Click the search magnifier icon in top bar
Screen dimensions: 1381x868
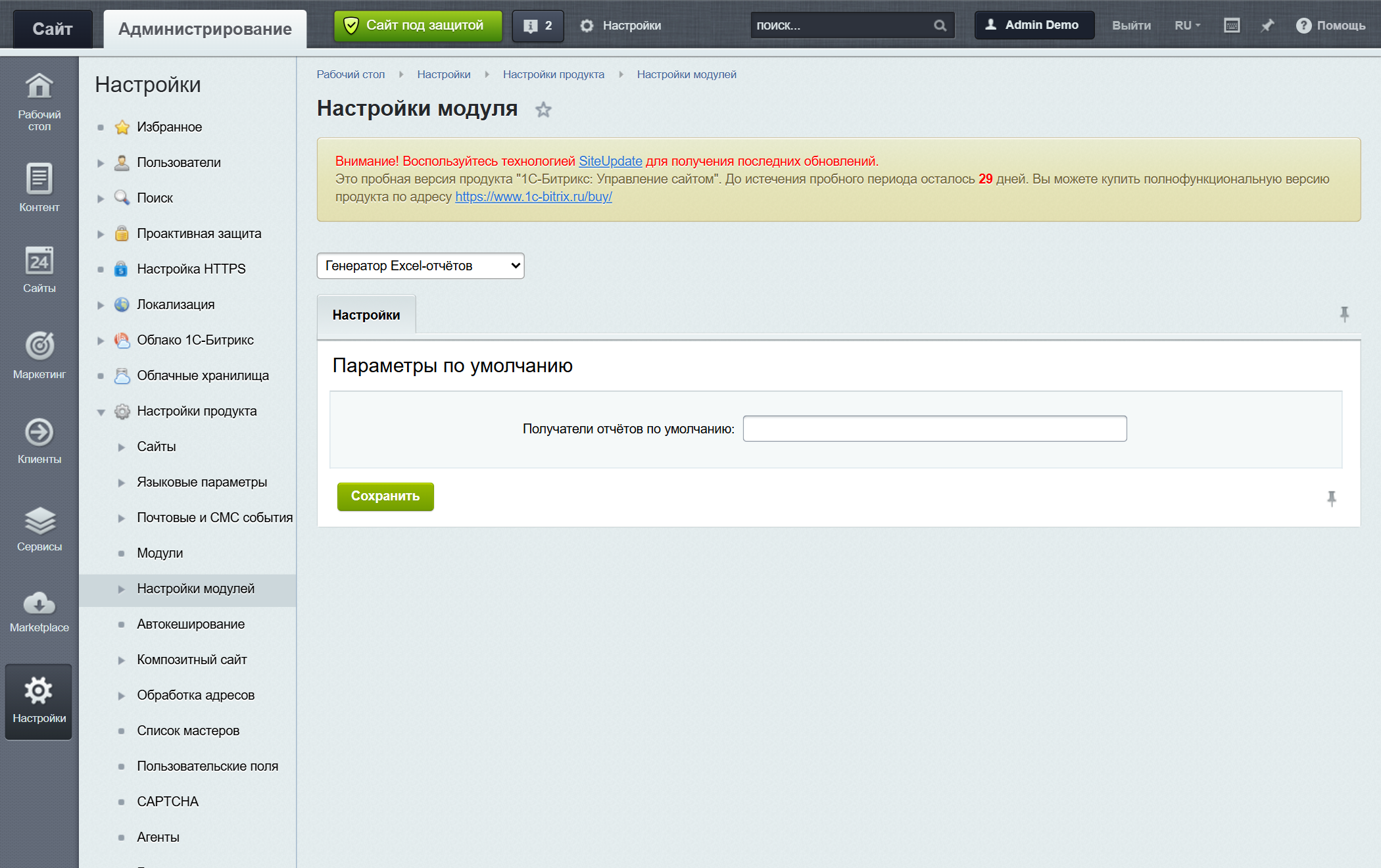[x=940, y=26]
